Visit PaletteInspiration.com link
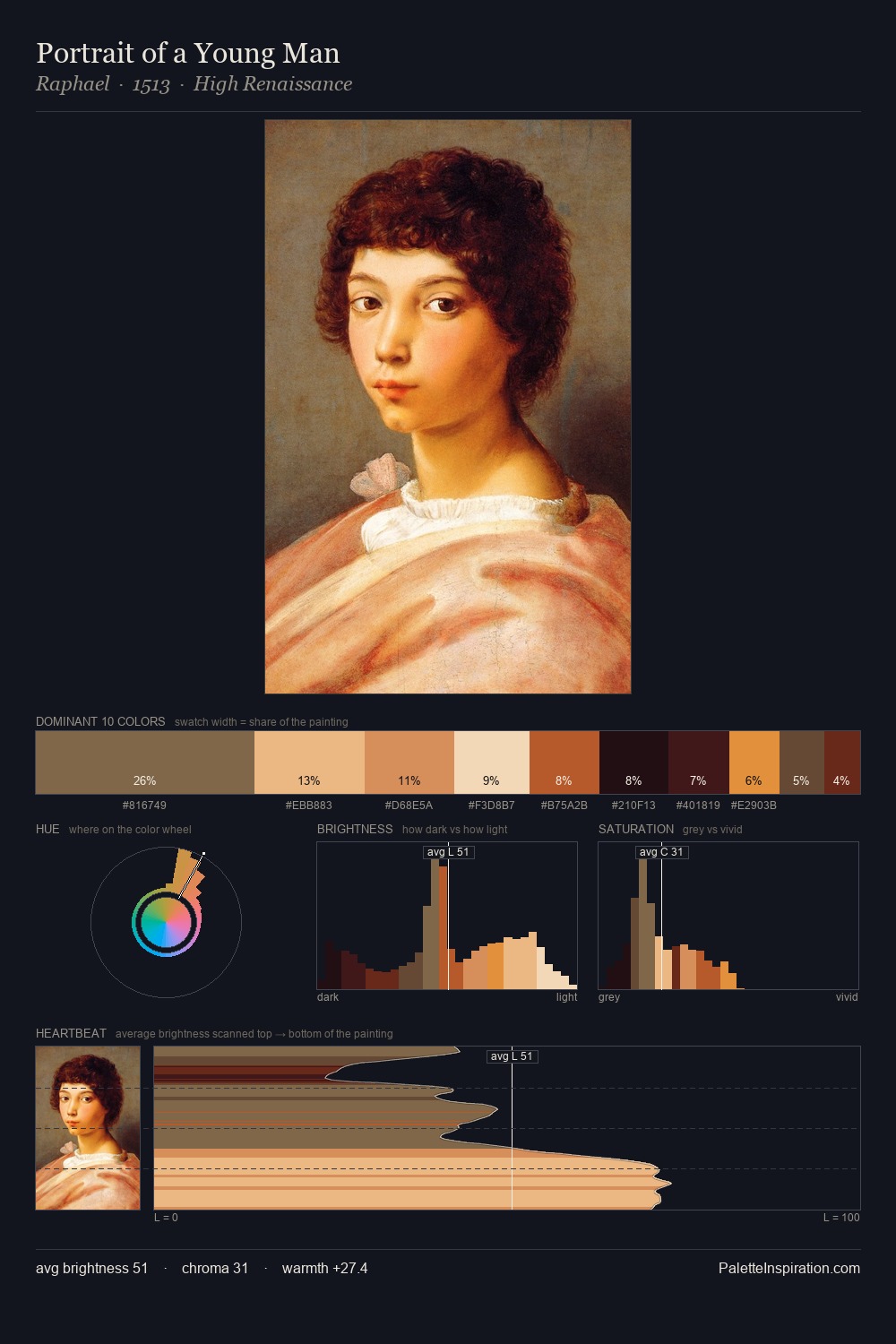This screenshot has width=896, height=1344. point(789,1268)
